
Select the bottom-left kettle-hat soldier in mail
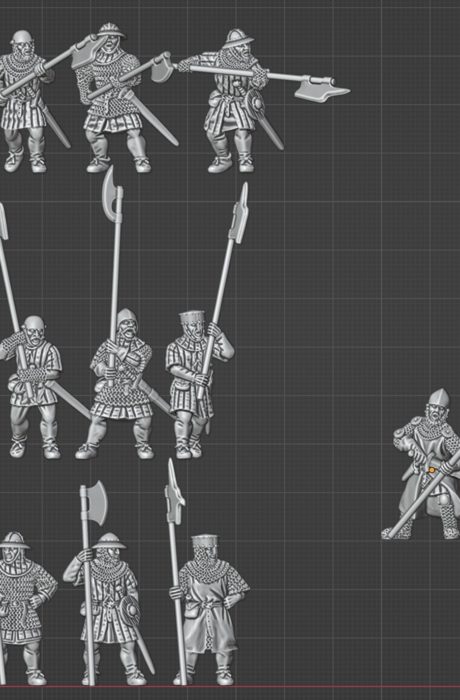click(x=25, y=609)
